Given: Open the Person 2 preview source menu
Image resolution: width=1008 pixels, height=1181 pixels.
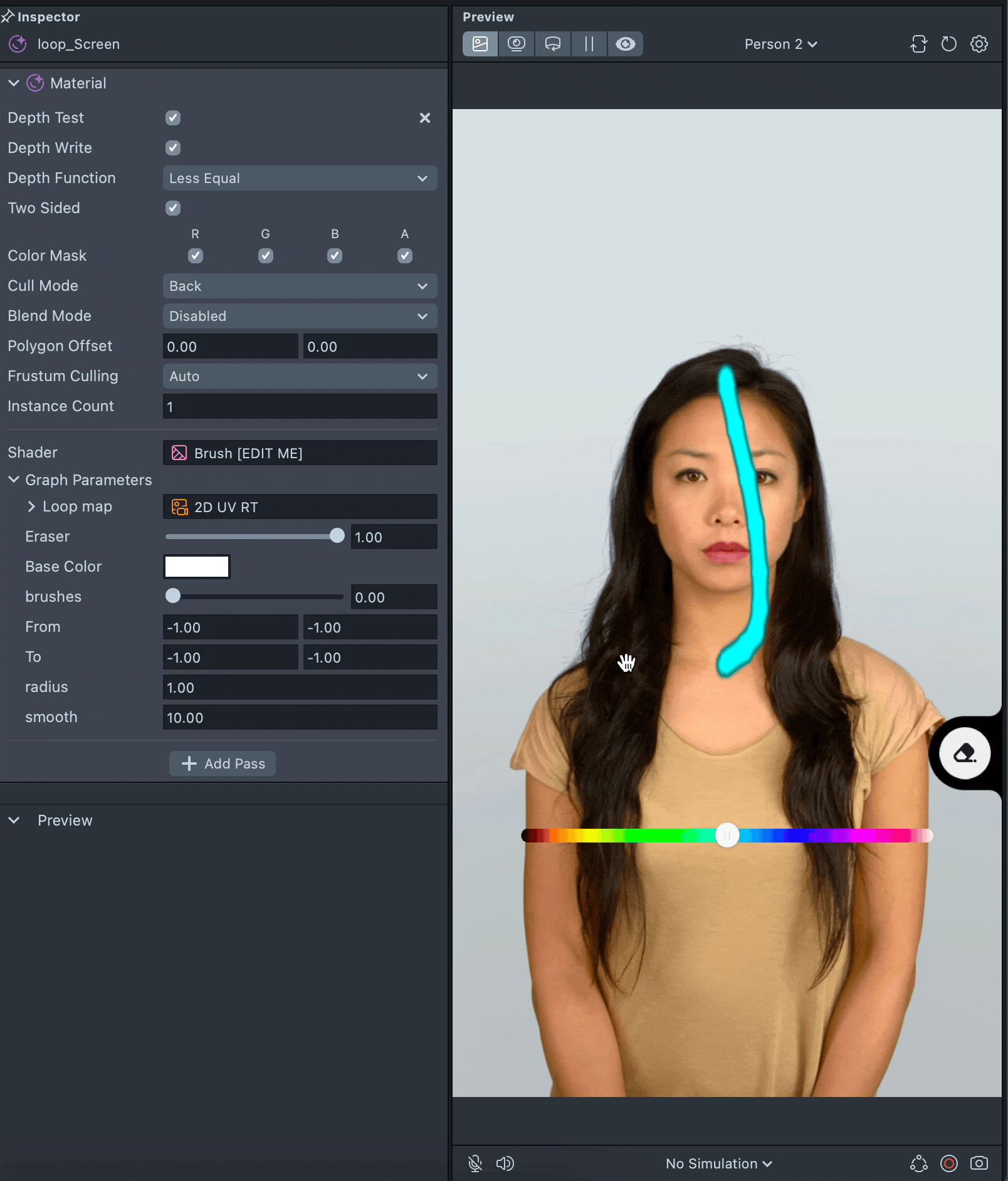Looking at the screenshot, I should click(780, 45).
